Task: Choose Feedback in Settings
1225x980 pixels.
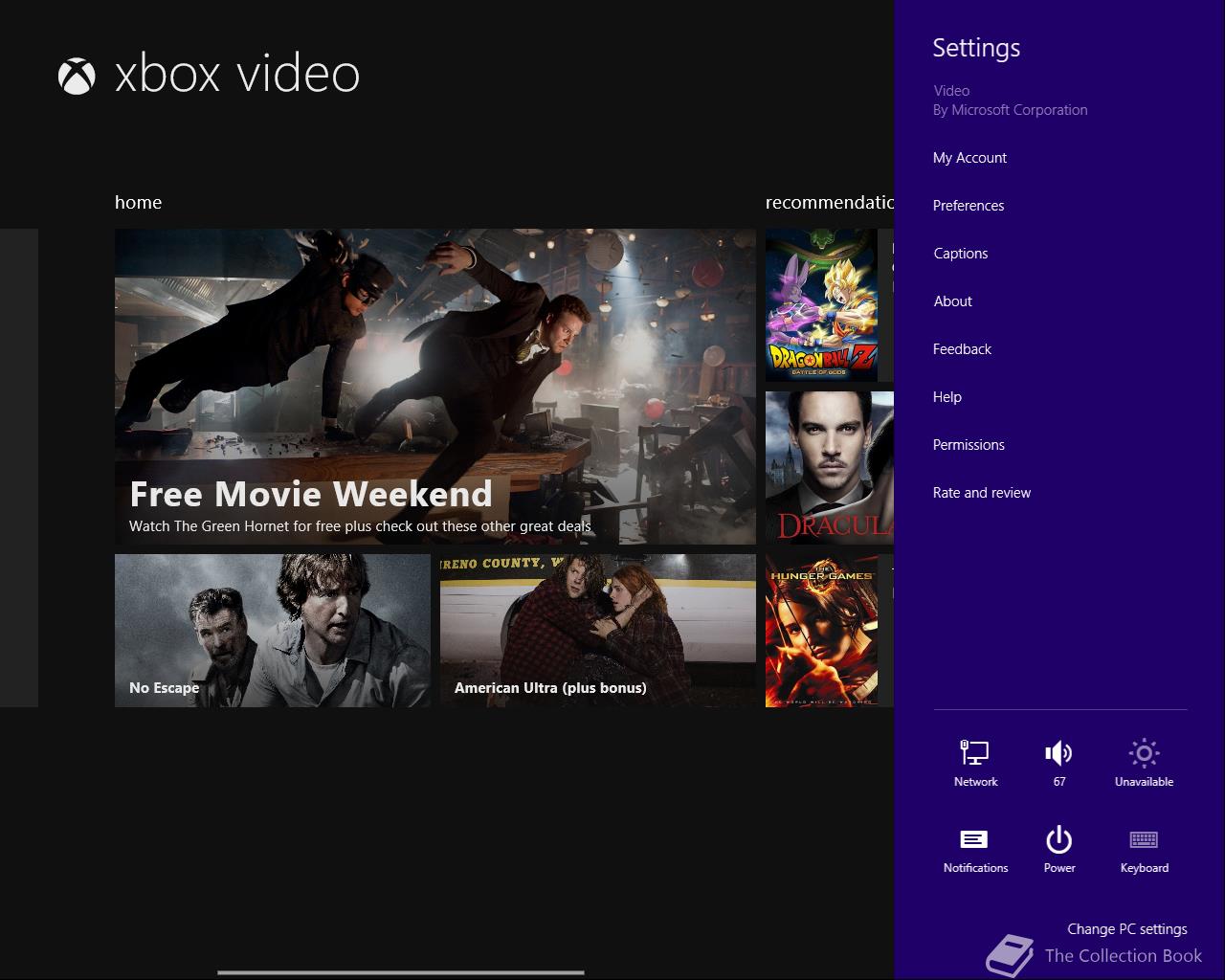Action: pos(962,349)
